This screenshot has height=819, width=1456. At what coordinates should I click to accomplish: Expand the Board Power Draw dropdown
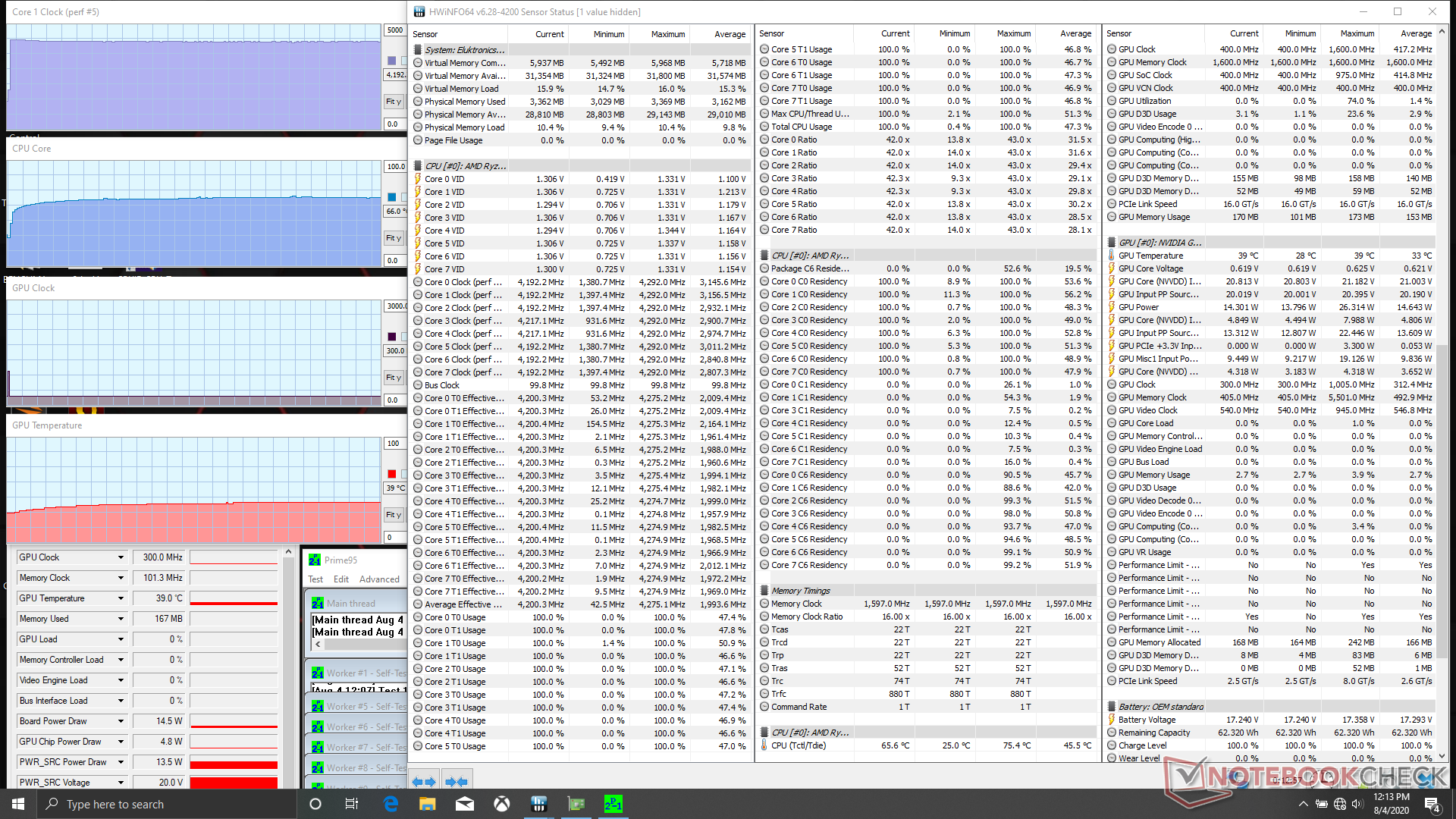[x=121, y=721]
